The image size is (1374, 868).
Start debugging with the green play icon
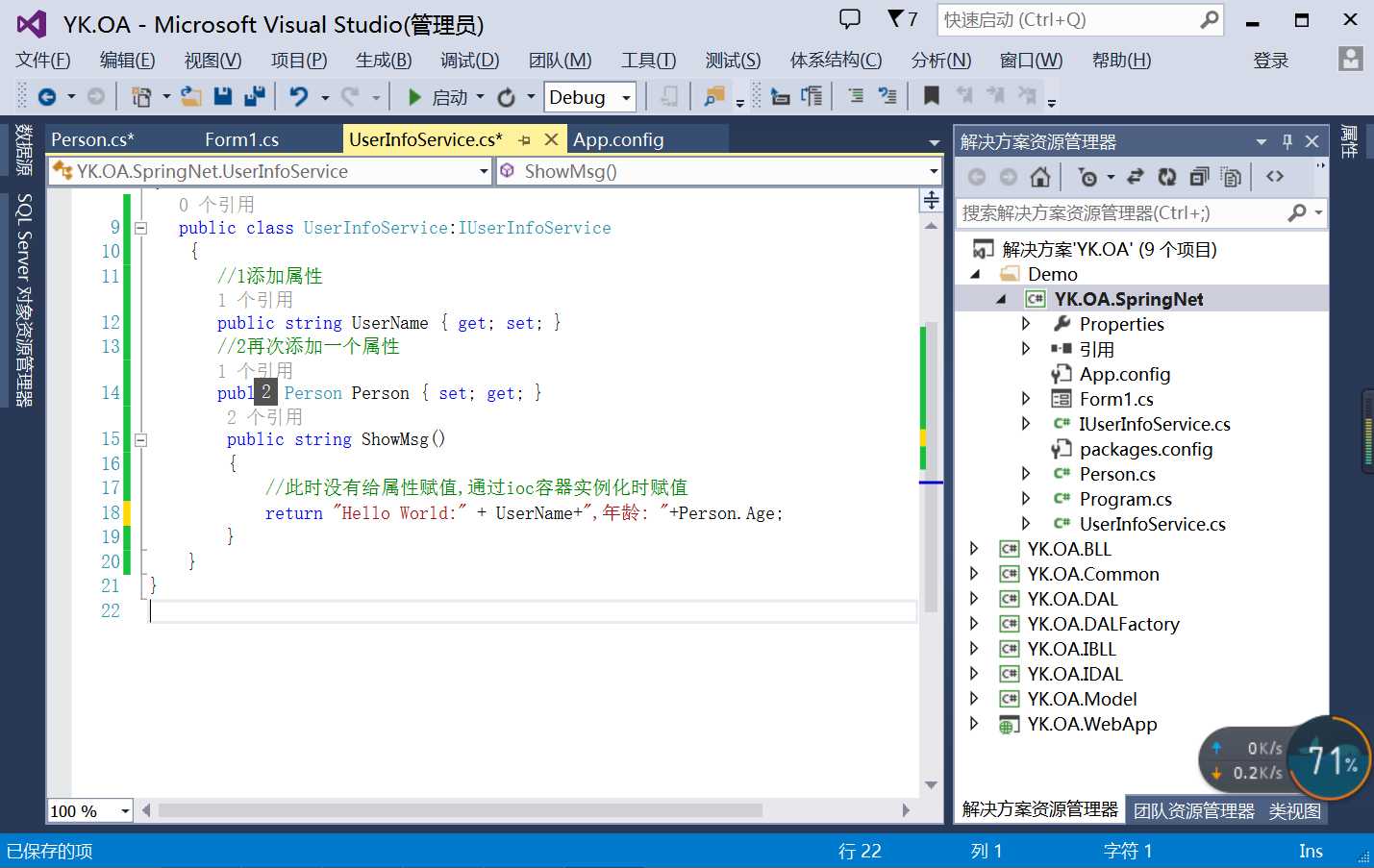(414, 97)
